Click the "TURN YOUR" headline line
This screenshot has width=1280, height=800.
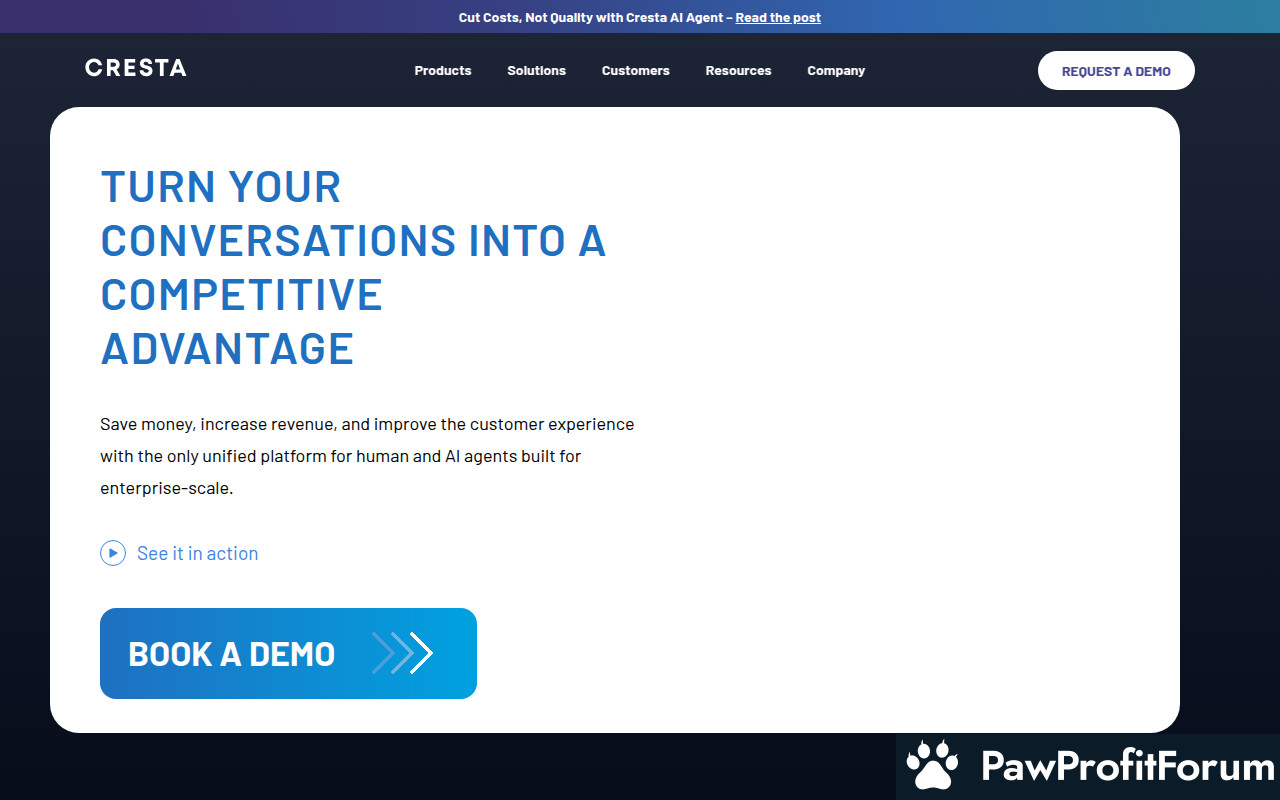(221, 187)
